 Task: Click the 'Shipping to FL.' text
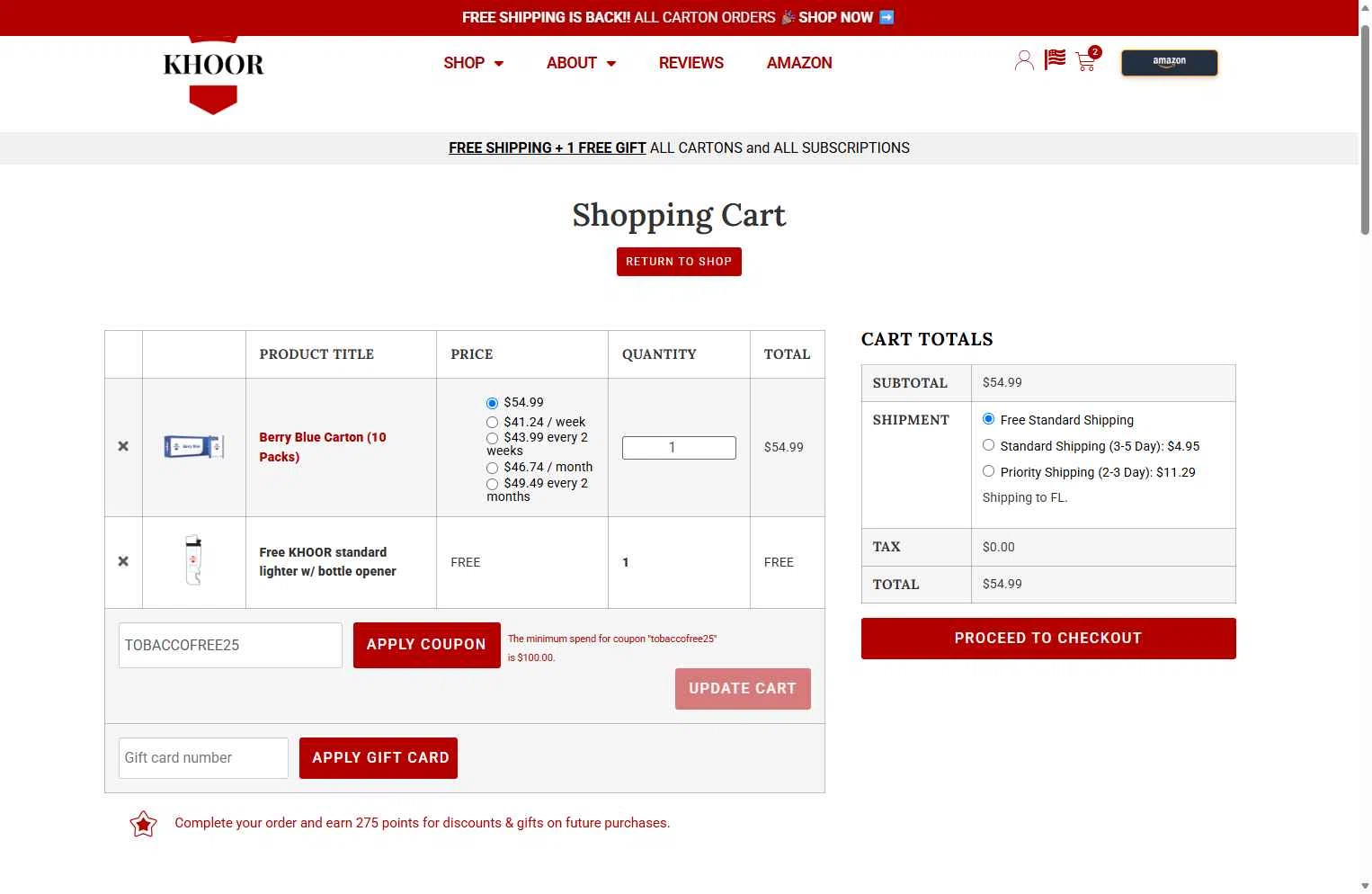[x=1025, y=498]
